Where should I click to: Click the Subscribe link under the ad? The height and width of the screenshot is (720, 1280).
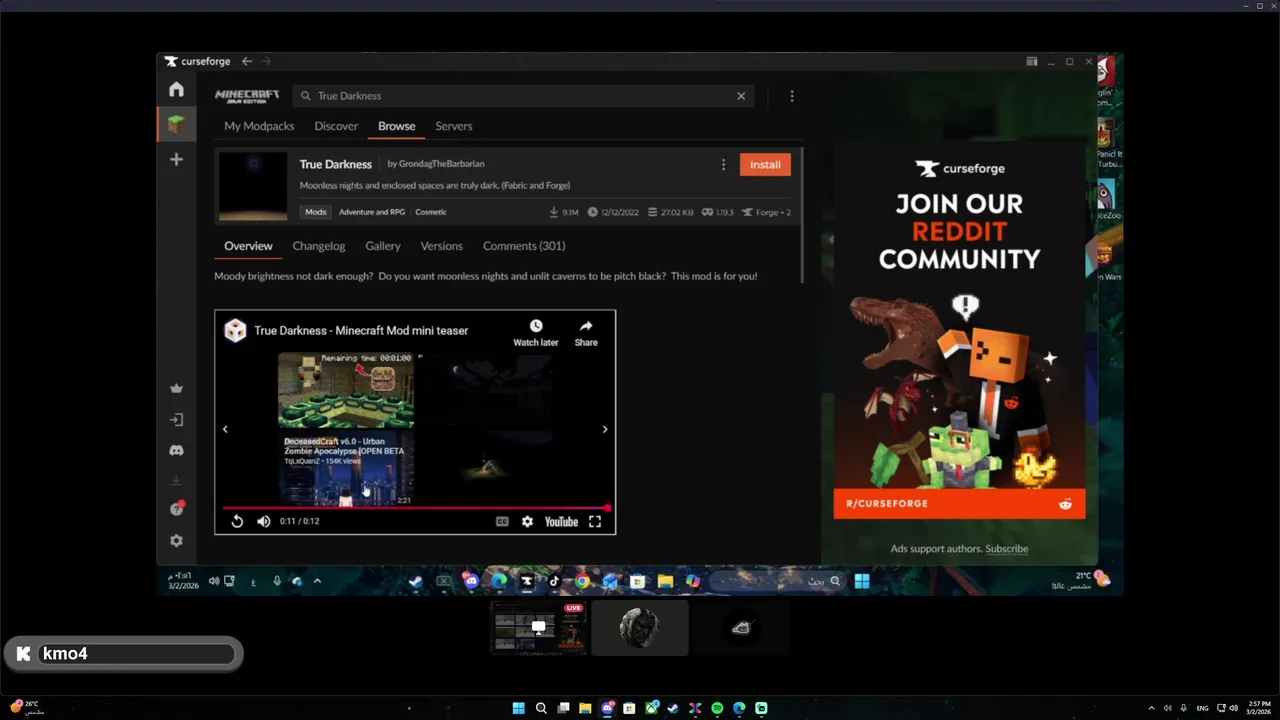(1006, 549)
